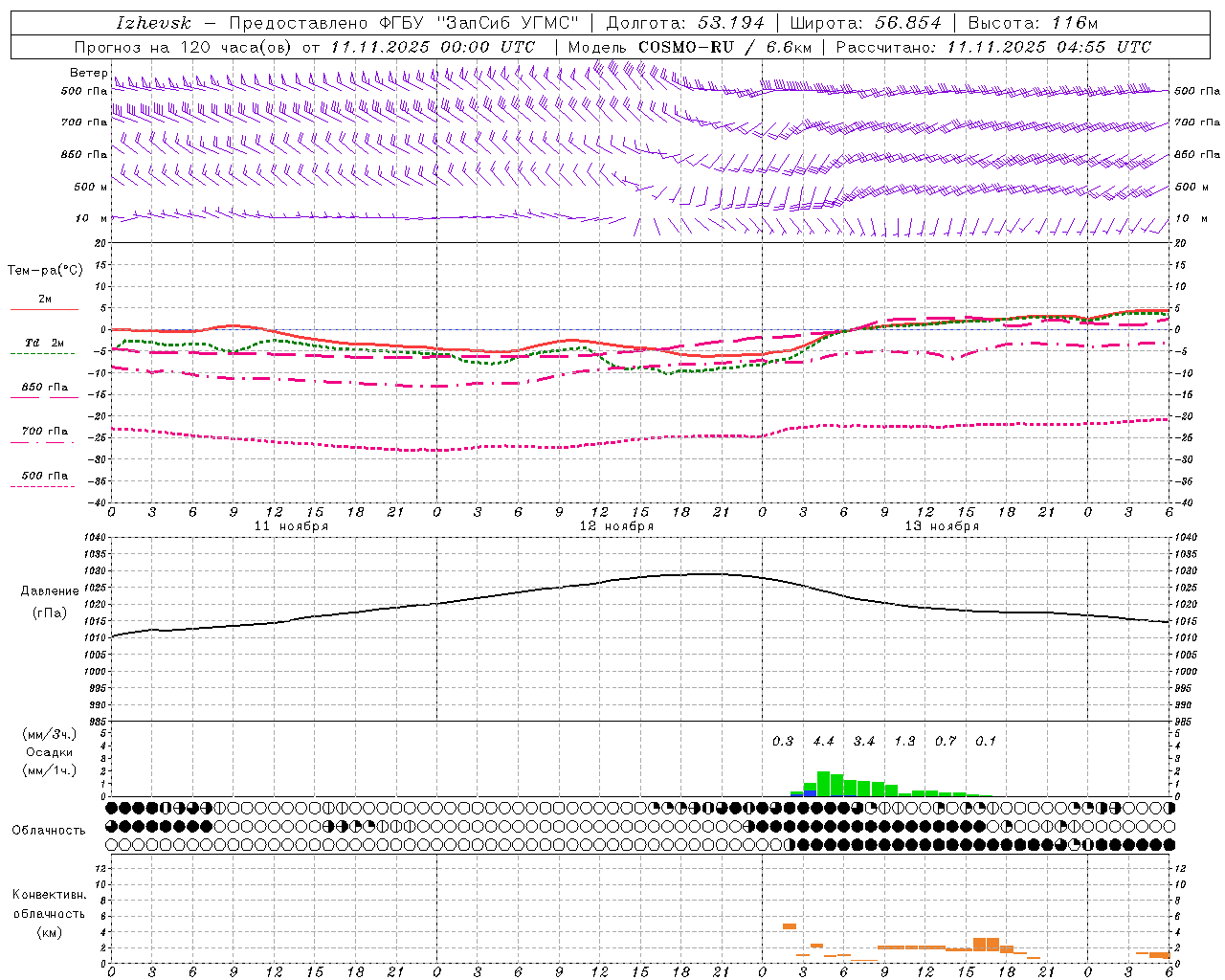Click the (гПа) pressure unit label
The height and width of the screenshot is (980, 1225).
50,613
